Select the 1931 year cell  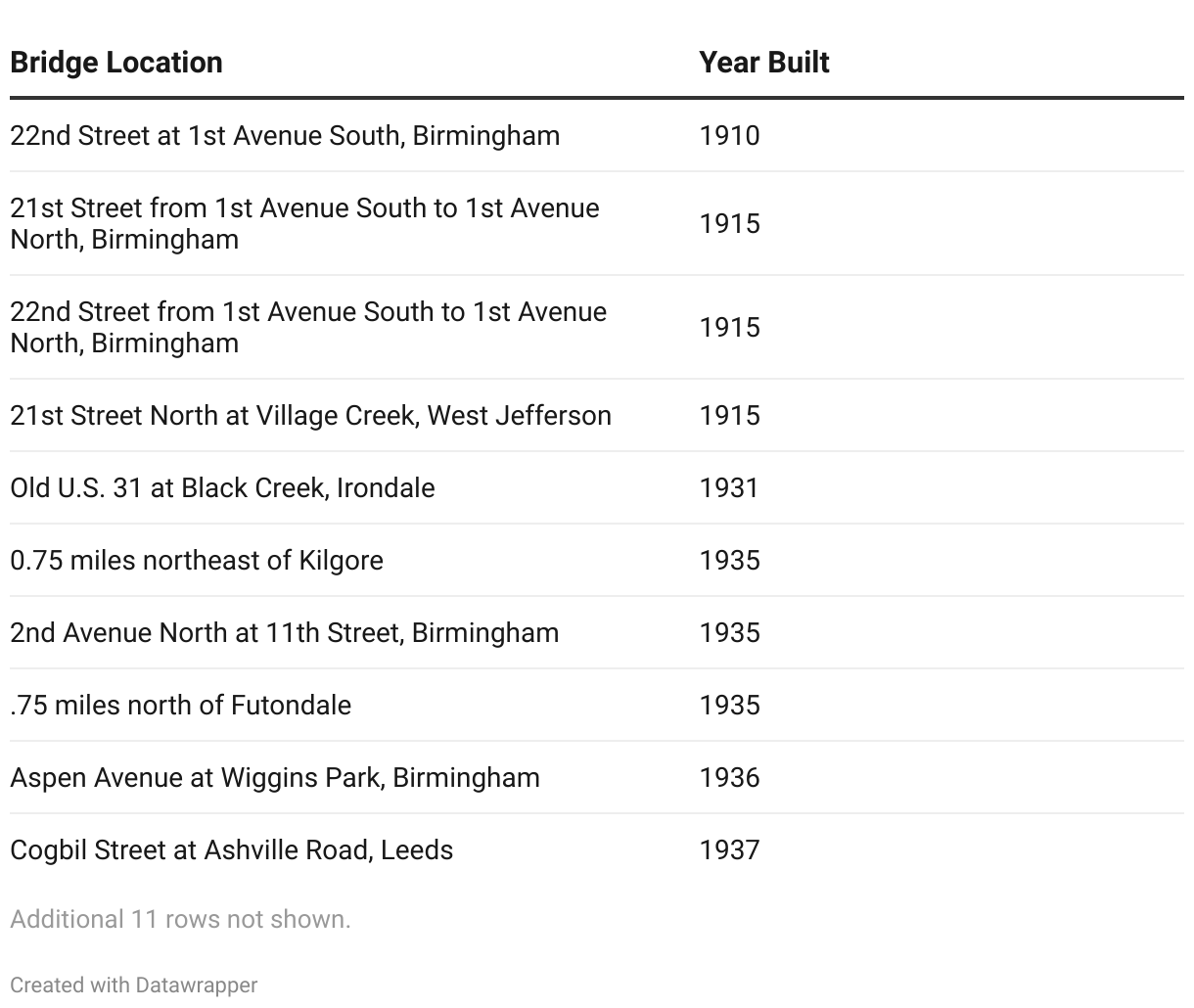[x=729, y=487]
